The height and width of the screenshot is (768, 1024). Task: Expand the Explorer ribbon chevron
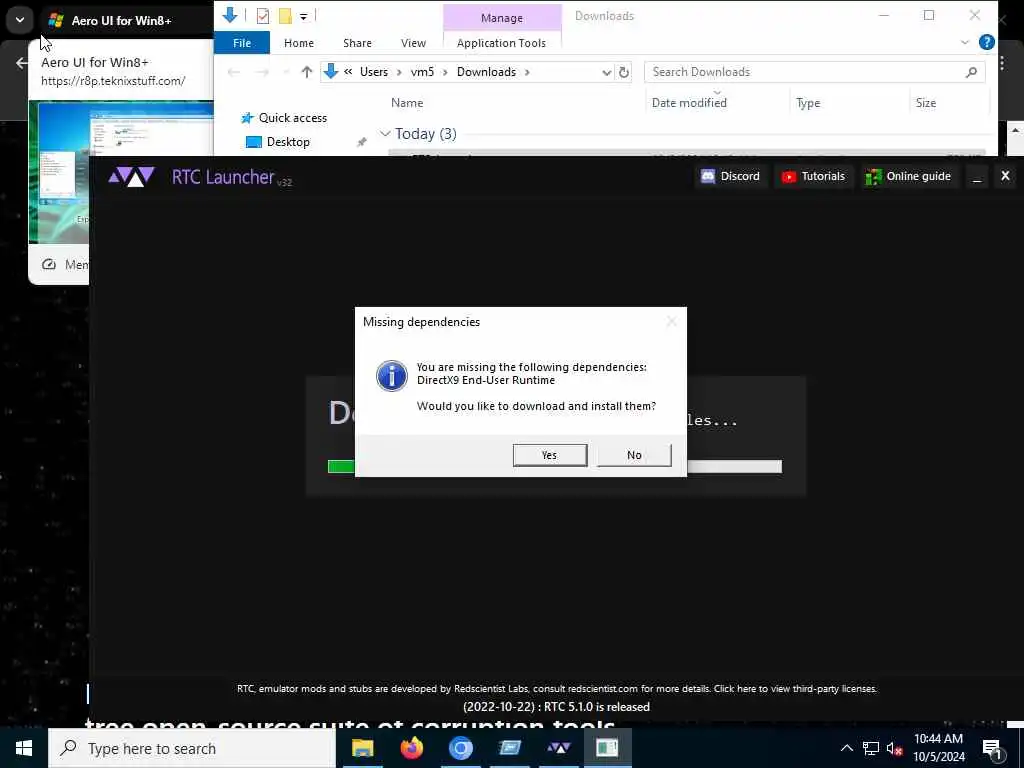965,43
